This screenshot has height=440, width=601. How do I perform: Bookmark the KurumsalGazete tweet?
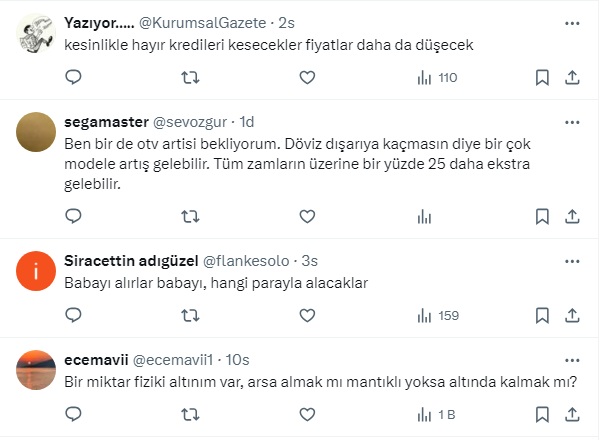(541, 78)
